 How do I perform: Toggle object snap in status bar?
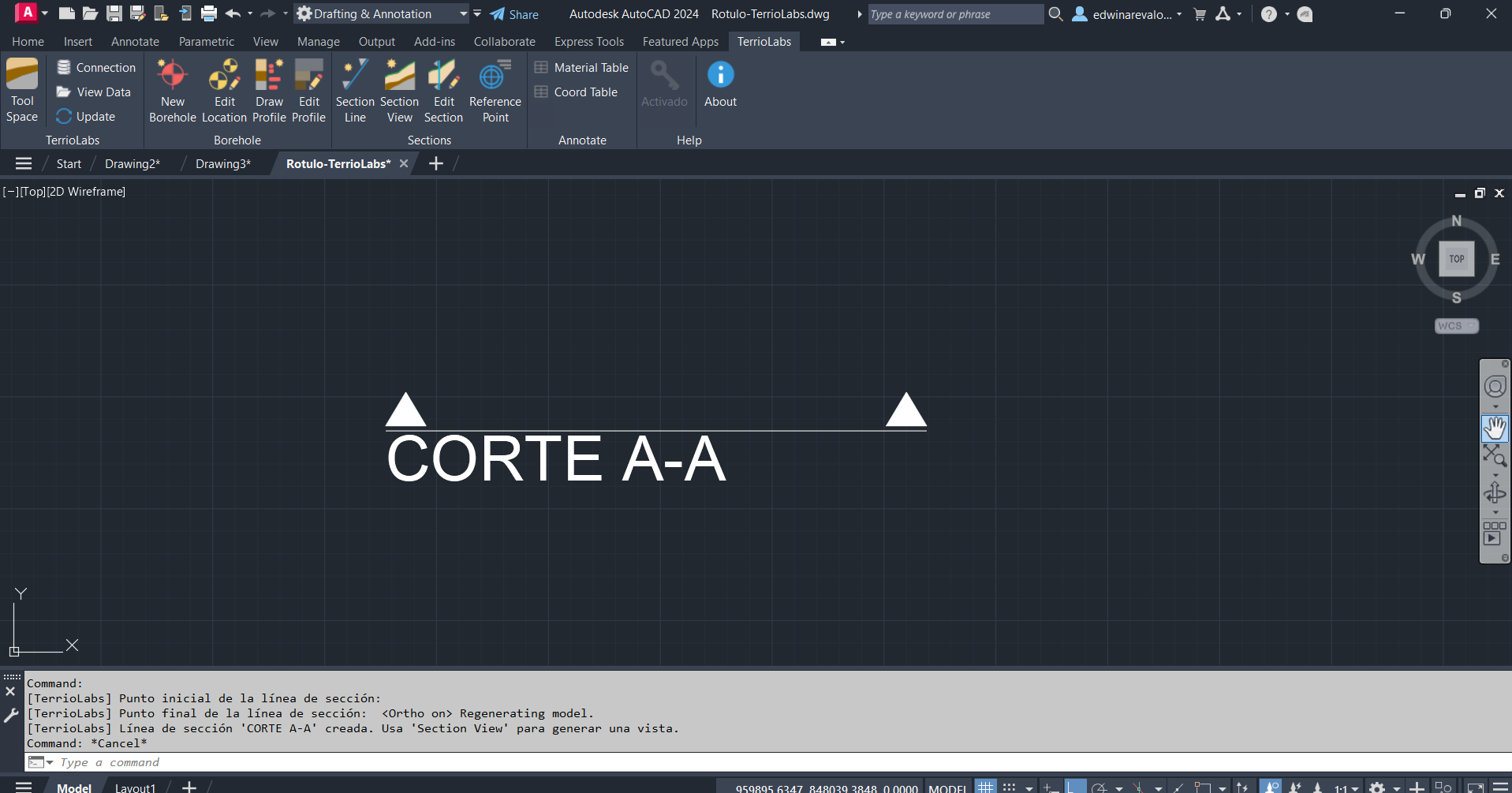coord(1202,787)
